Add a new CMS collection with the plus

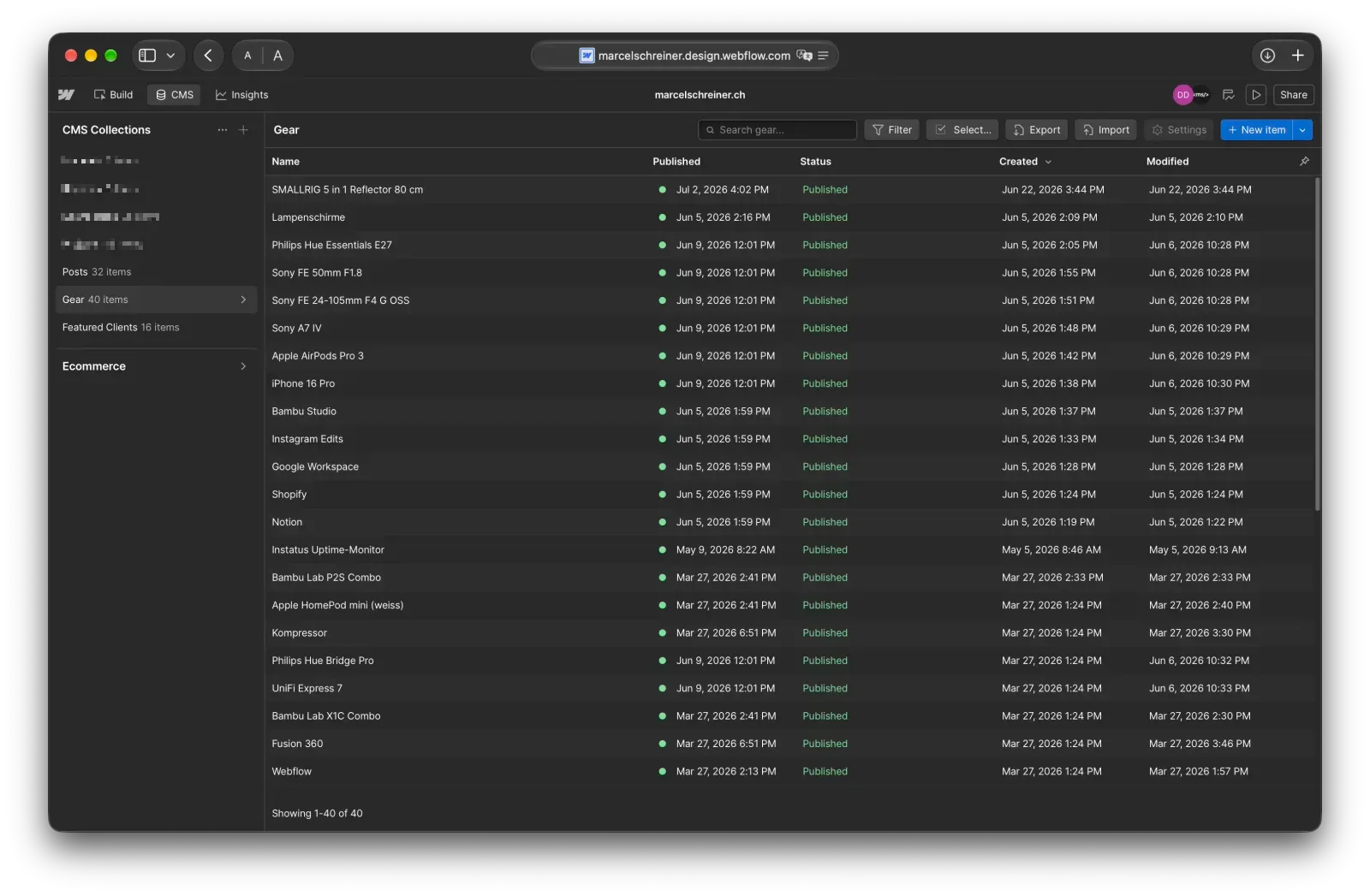coord(243,130)
